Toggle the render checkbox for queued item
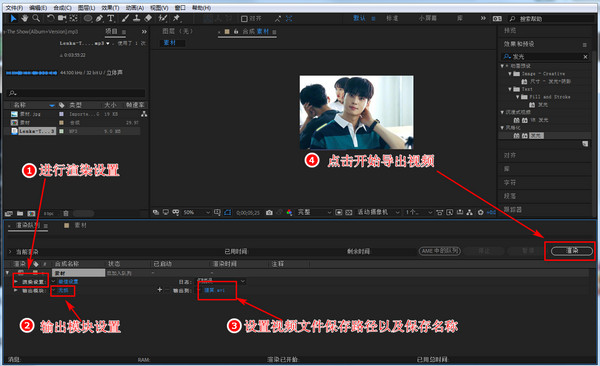 (21, 273)
